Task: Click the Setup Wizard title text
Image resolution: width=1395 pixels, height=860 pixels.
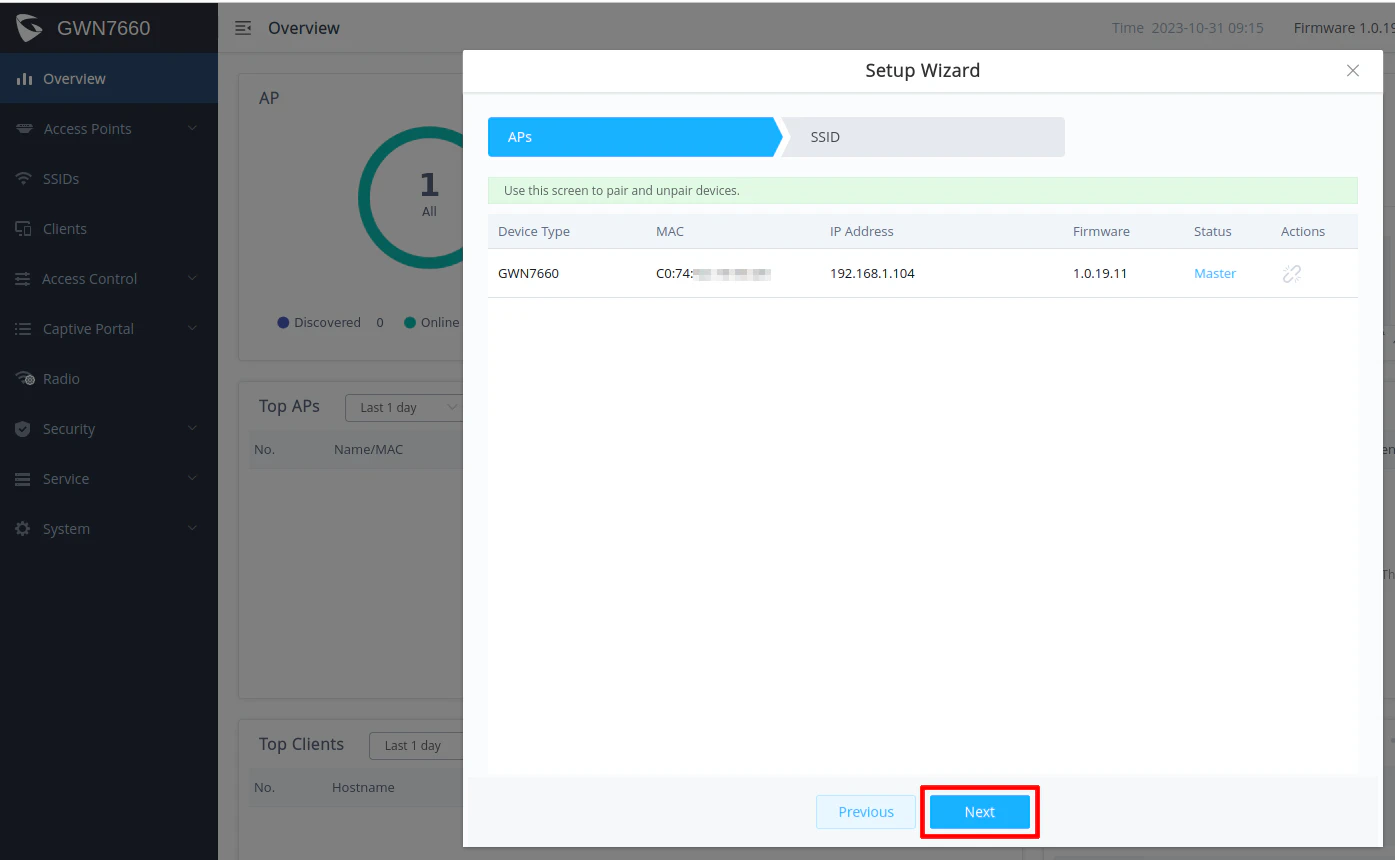Action: coord(922,71)
